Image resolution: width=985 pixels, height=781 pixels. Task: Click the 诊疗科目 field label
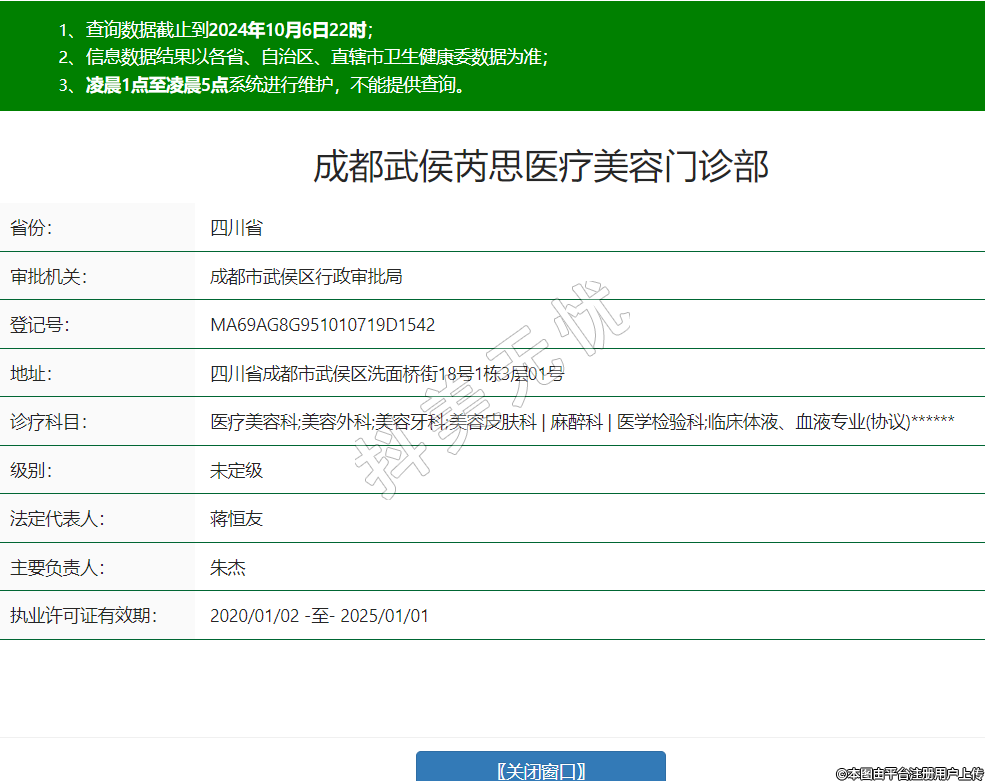48,422
